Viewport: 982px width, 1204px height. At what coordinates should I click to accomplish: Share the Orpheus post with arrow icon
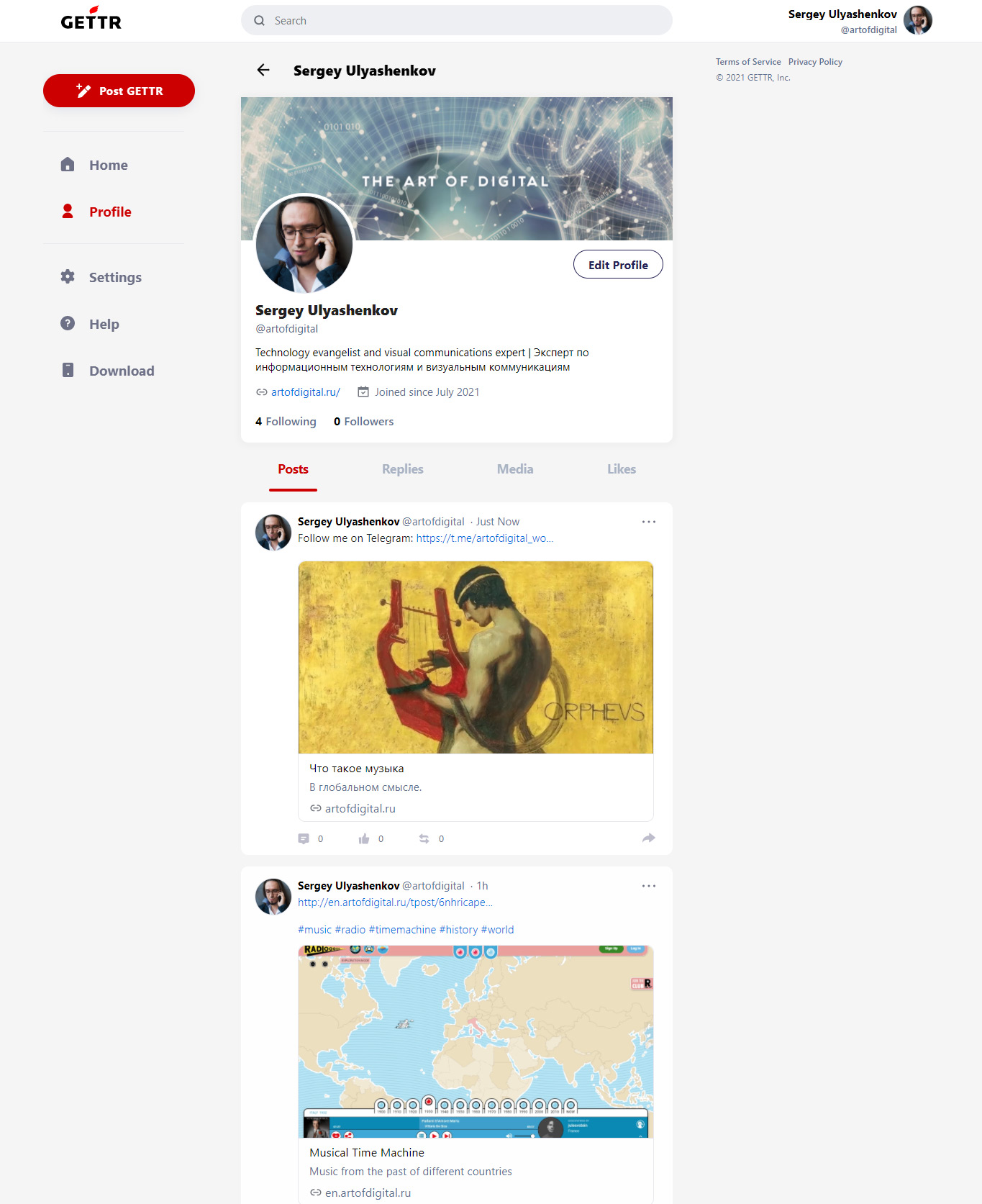(649, 838)
